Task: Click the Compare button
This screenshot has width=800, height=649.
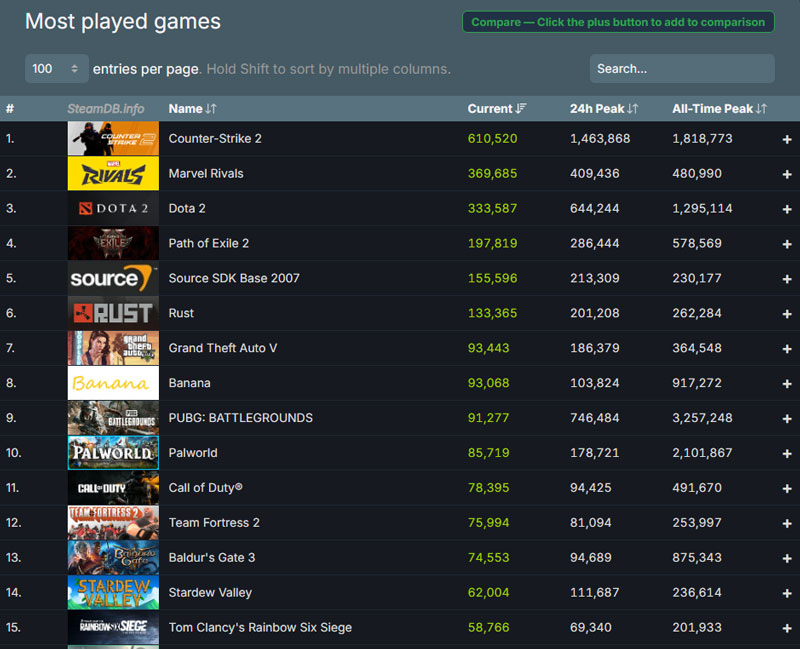Action: click(618, 22)
